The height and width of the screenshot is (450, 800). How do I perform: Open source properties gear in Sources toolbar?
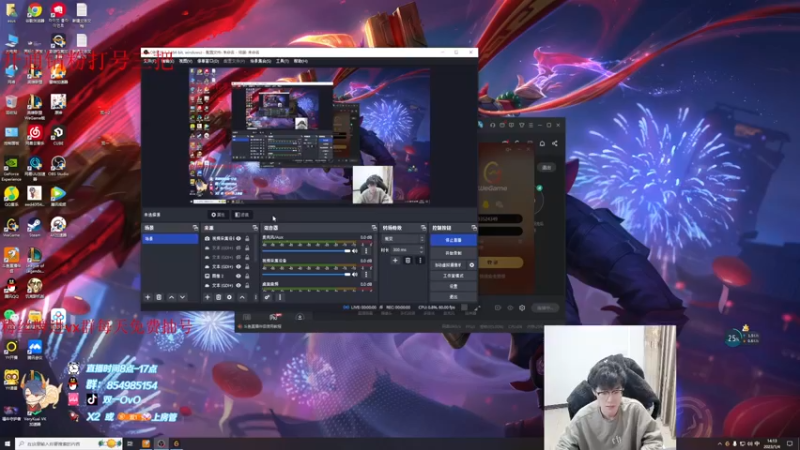coord(230,297)
